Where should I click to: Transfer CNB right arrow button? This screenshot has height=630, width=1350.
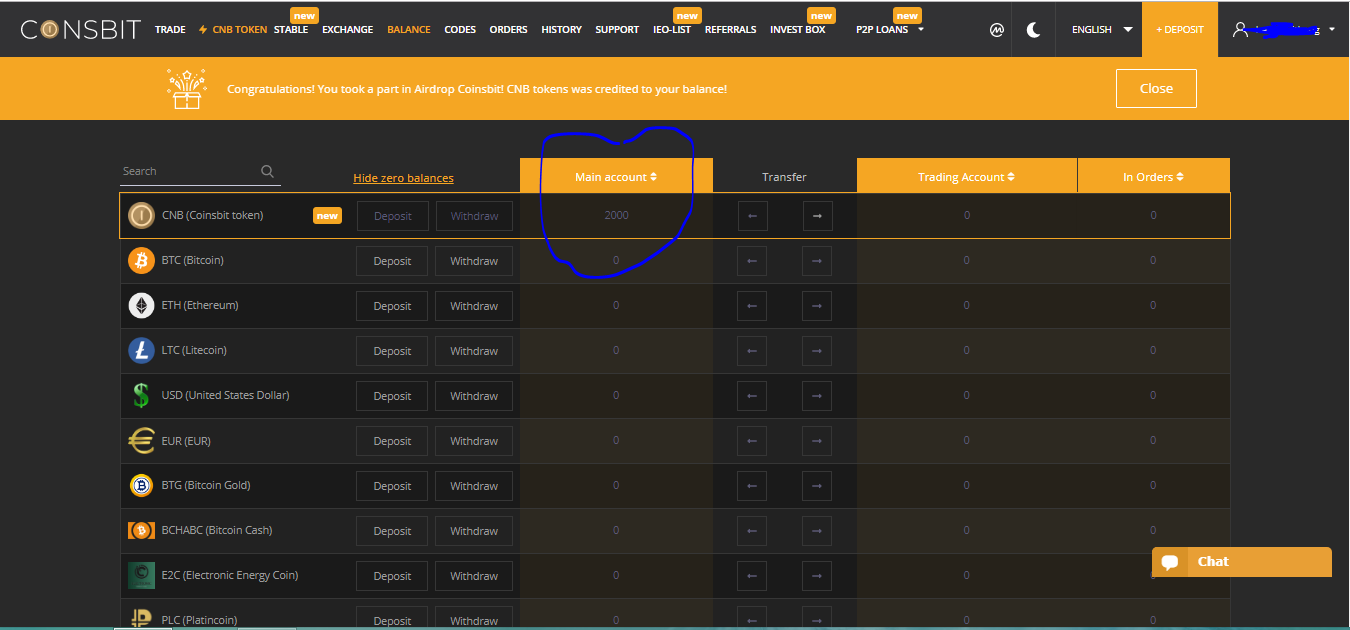[x=817, y=216]
